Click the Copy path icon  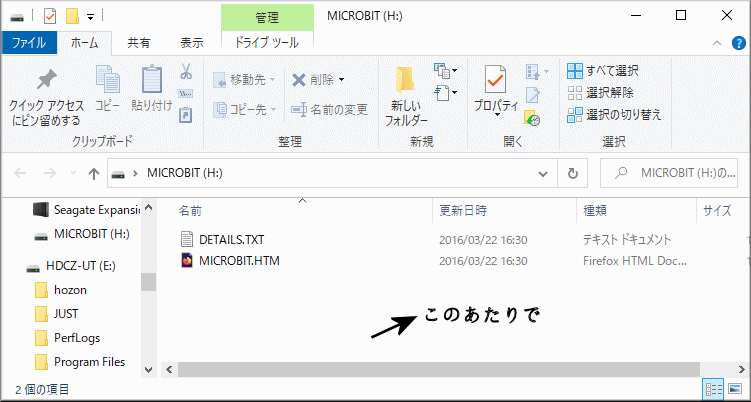[185, 93]
